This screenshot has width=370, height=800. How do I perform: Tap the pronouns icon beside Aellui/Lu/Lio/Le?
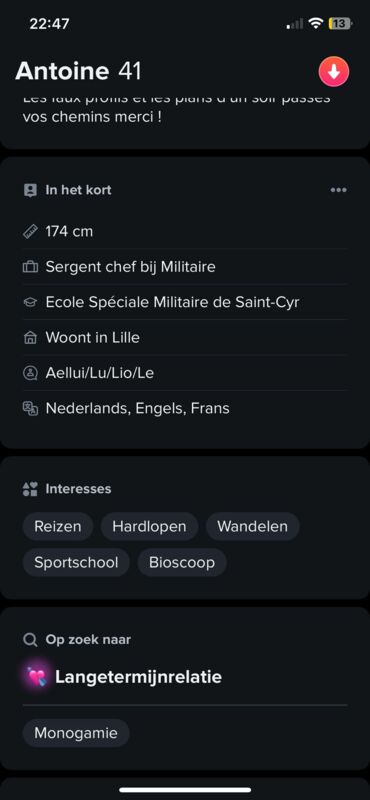pyautogui.click(x=31, y=373)
